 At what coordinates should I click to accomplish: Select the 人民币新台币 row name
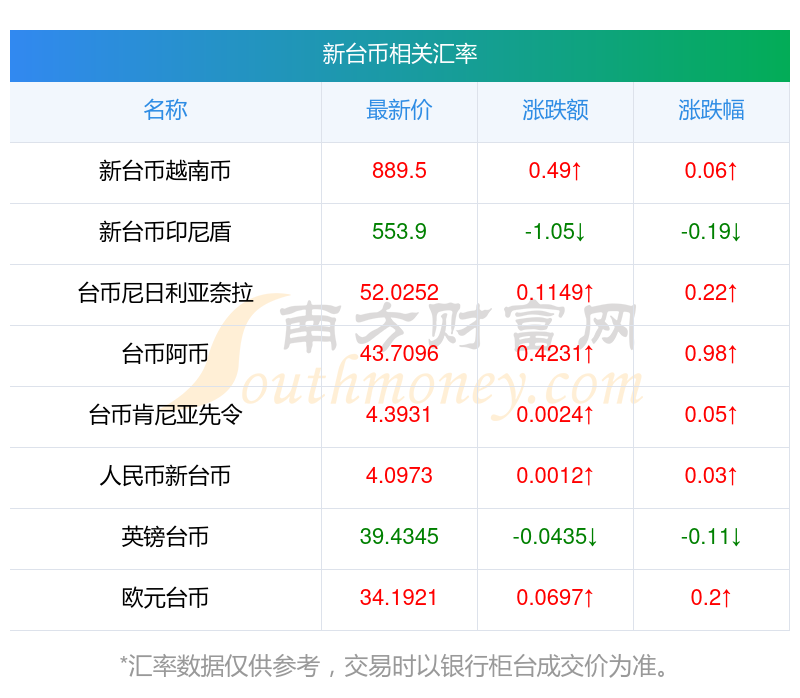click(x=165, y=476)
